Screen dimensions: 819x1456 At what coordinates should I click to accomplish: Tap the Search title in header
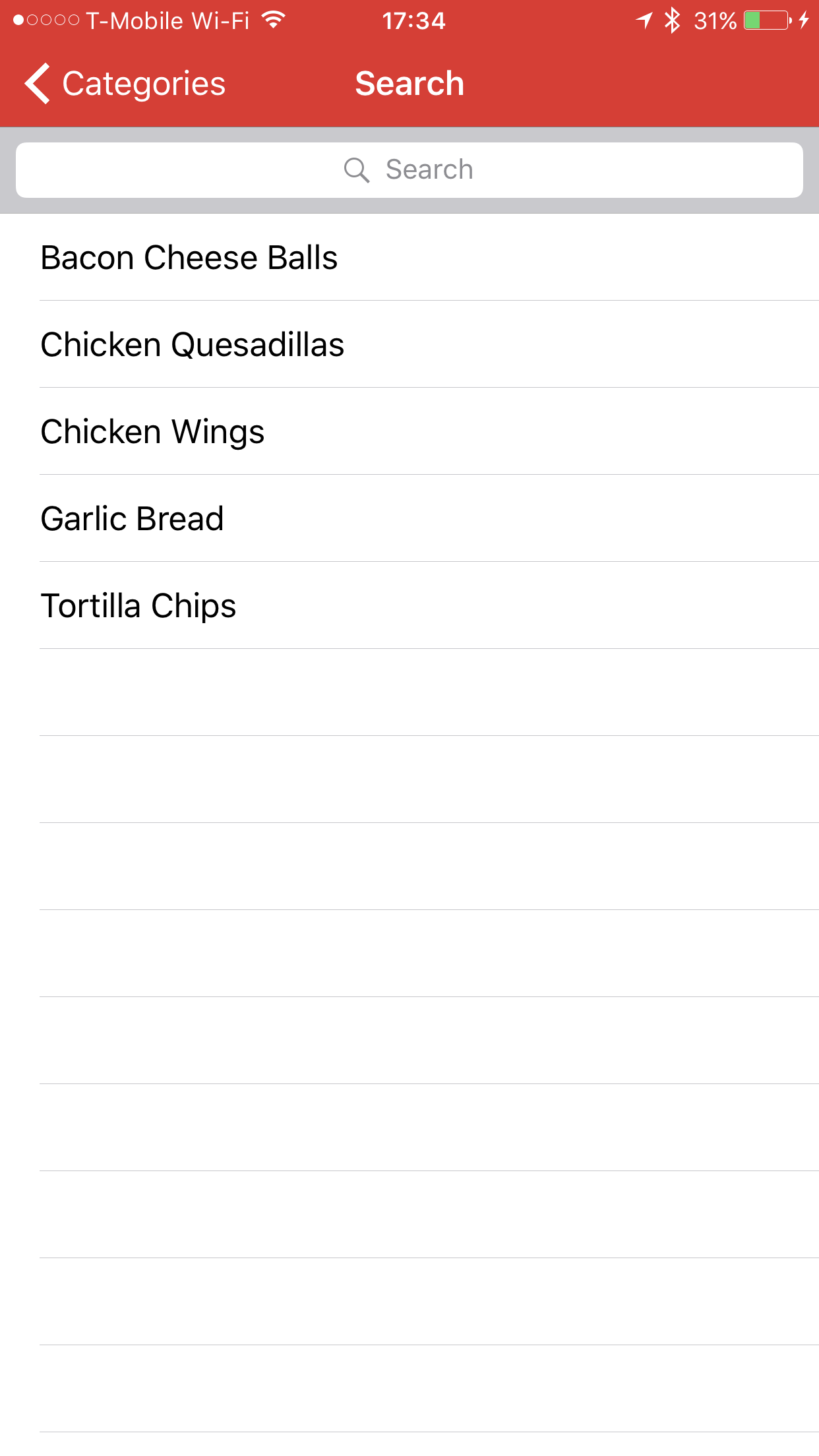point(409,84)
